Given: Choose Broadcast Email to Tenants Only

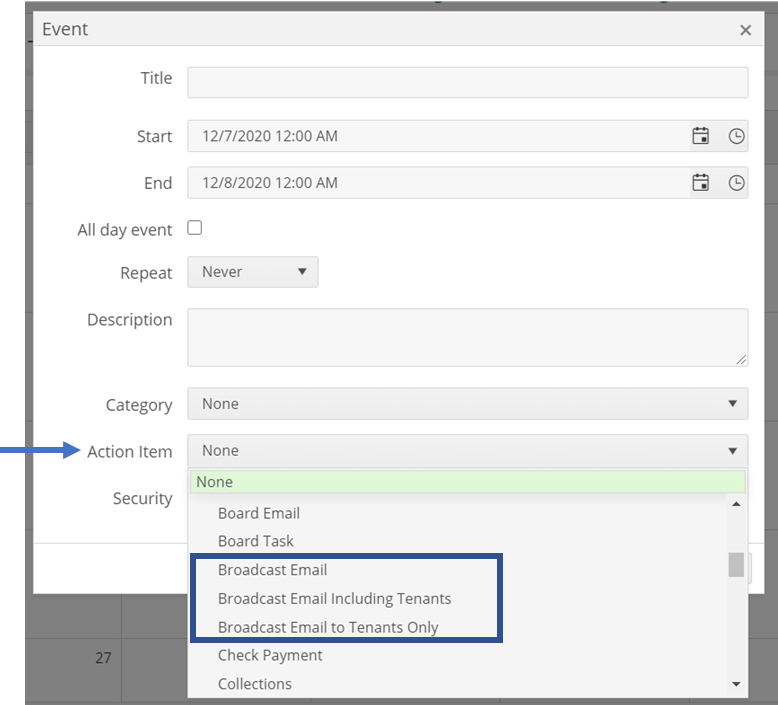Looking at the screenshot, I should (328, 627).
